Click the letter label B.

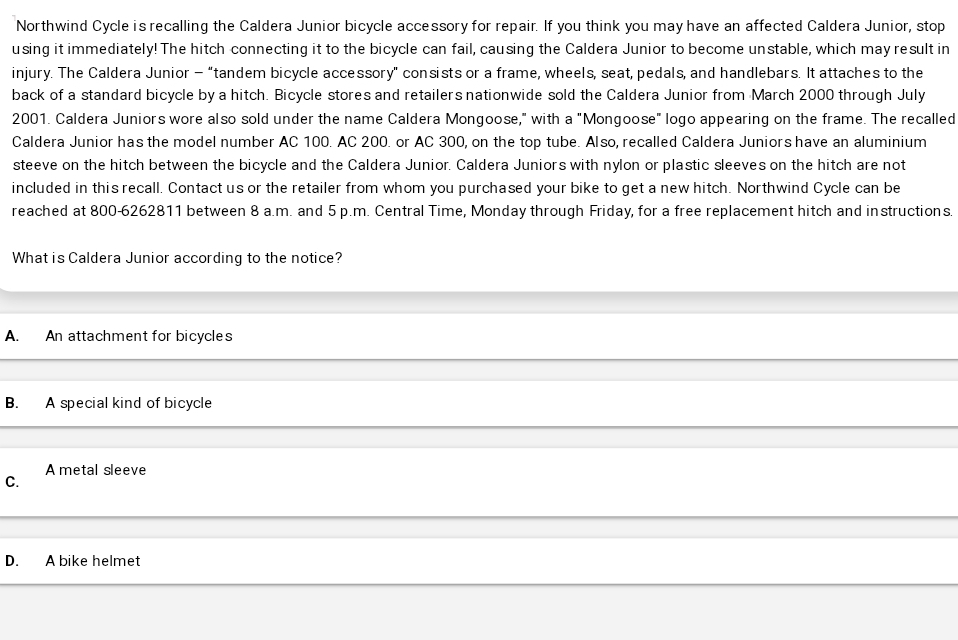coord(12,403)
